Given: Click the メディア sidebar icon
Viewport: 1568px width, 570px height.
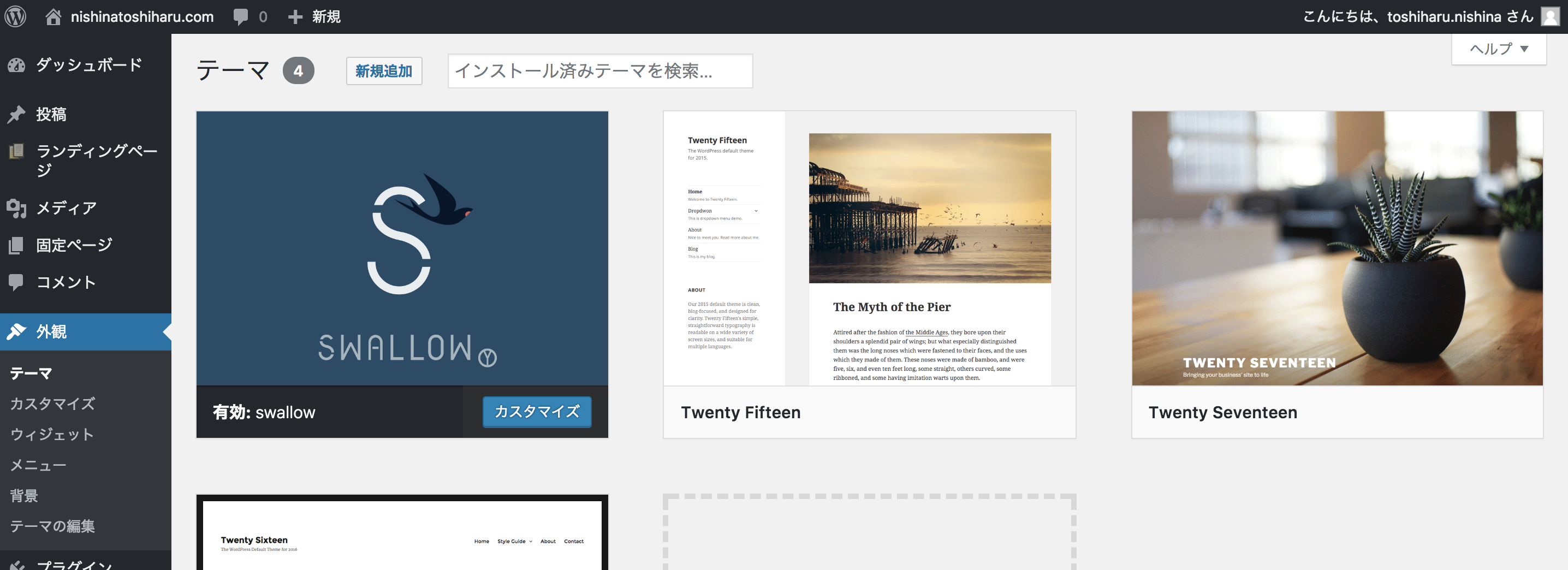Looking at the screenshot, I should coord(16,208).
